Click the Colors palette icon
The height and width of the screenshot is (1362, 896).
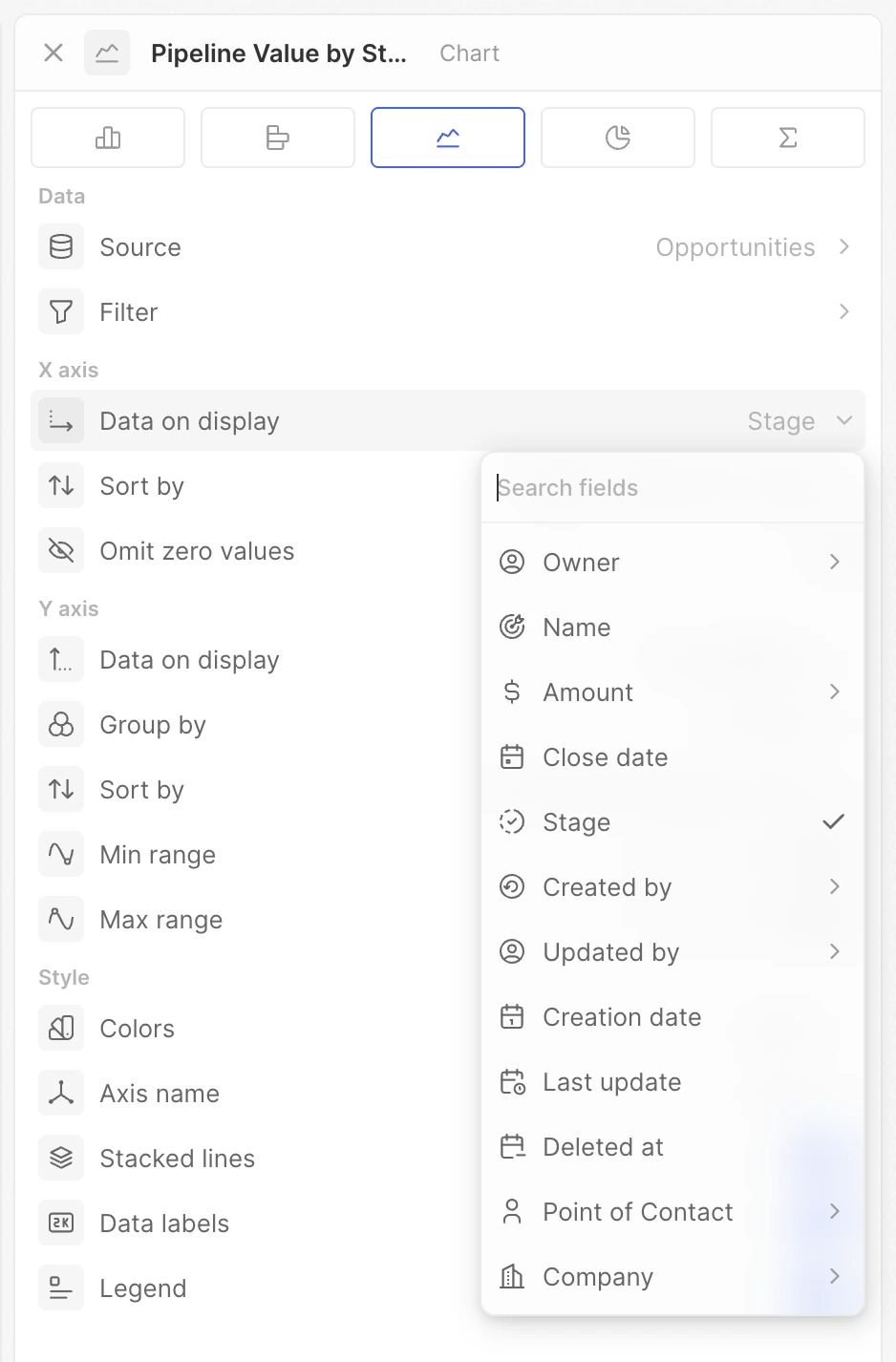(x=61, y=1028)
